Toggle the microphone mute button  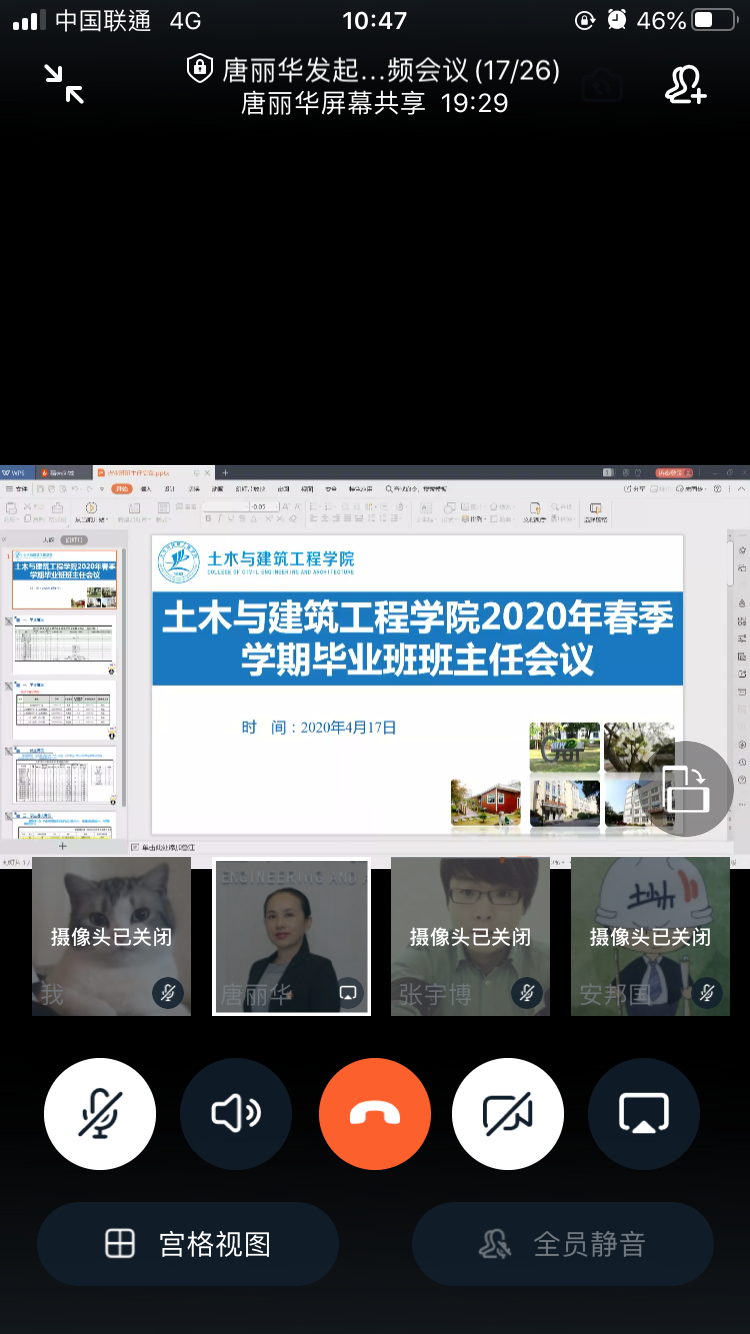100,1113
